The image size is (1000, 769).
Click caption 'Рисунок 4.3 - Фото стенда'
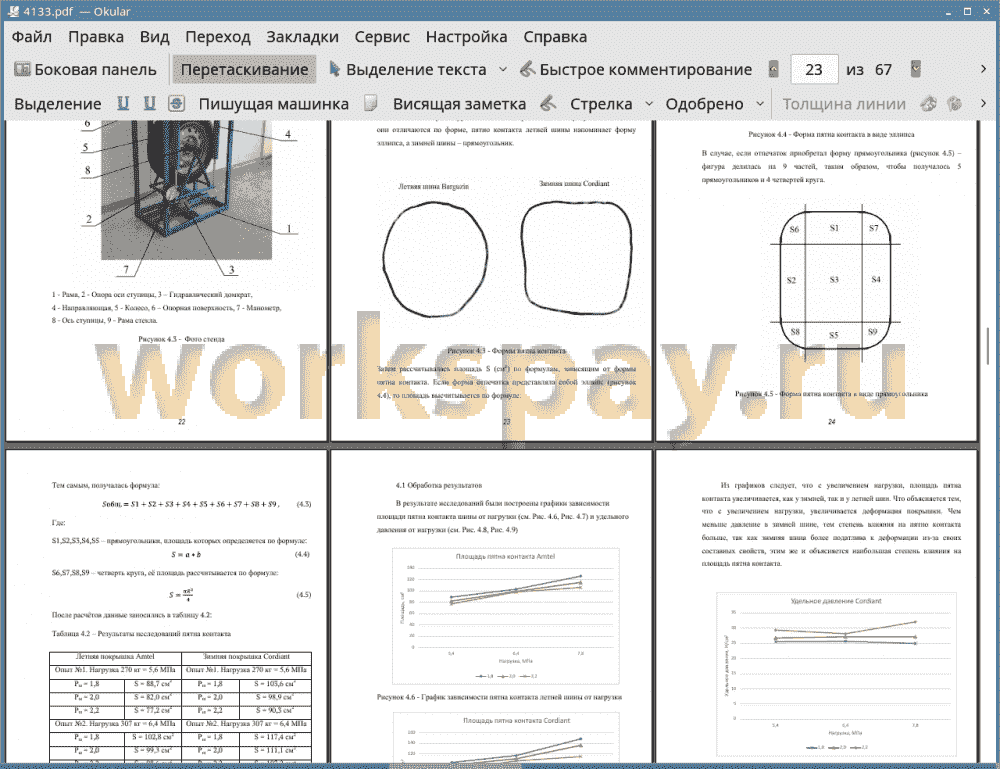pyautogui.click(x=181, y=339)
